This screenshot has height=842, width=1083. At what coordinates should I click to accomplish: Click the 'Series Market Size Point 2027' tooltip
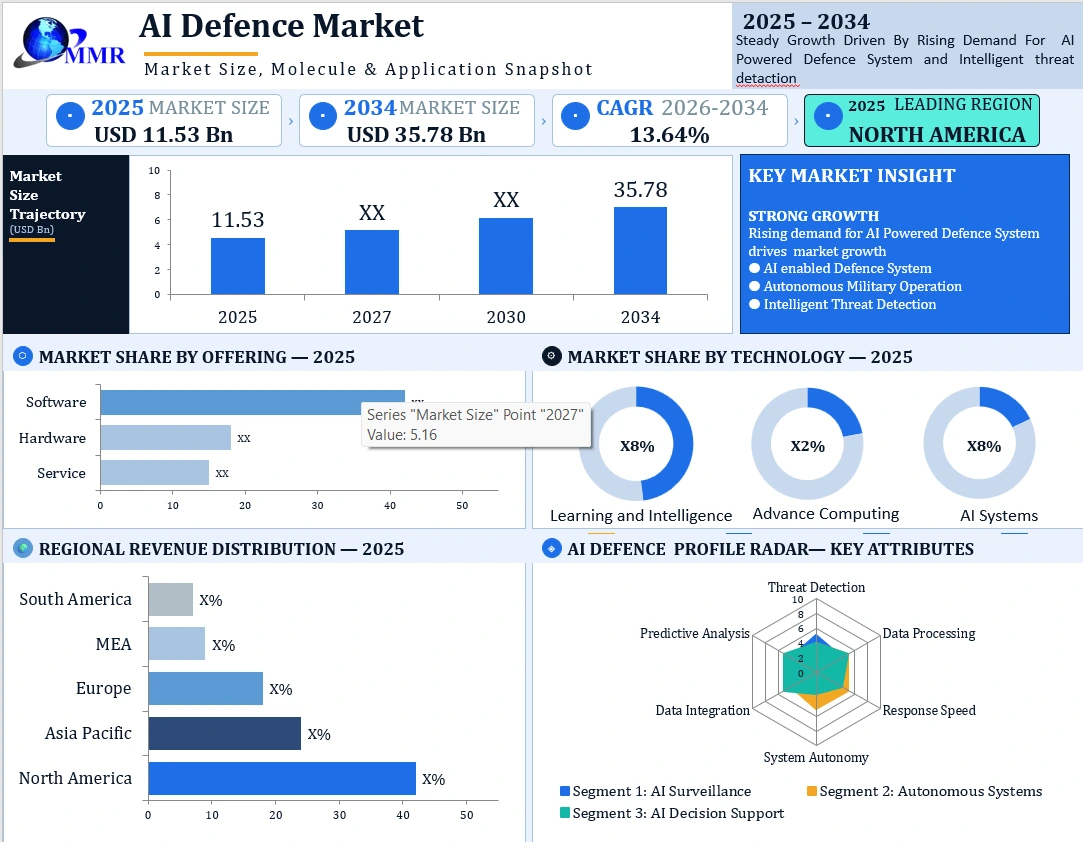tap(476, 425)
